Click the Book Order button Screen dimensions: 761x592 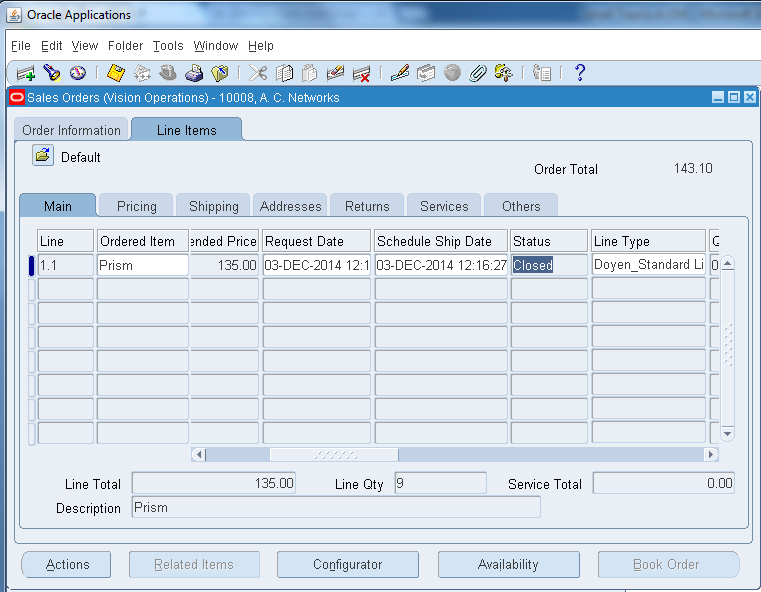[x=668, y=564]
